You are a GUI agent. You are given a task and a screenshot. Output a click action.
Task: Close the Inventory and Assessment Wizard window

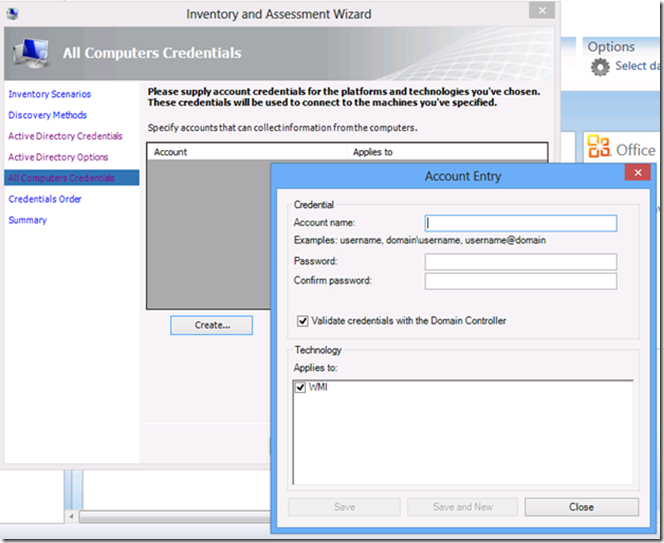[542, 11]
